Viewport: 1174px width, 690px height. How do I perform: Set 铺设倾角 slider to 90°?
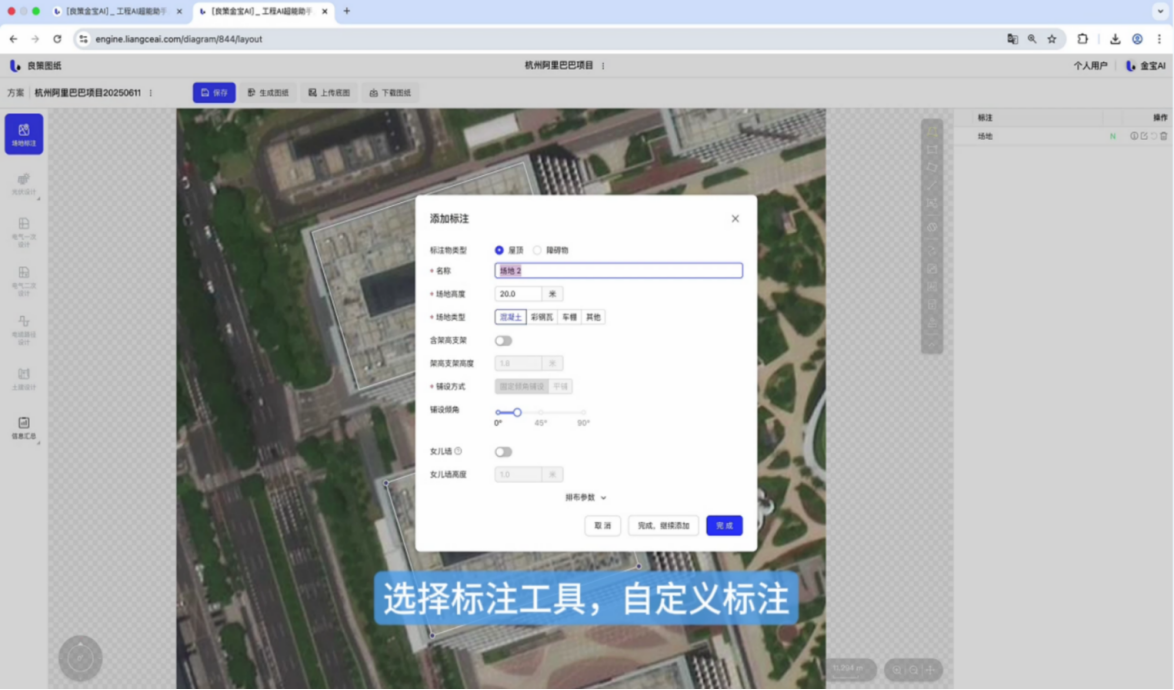[x=583, y=412]
